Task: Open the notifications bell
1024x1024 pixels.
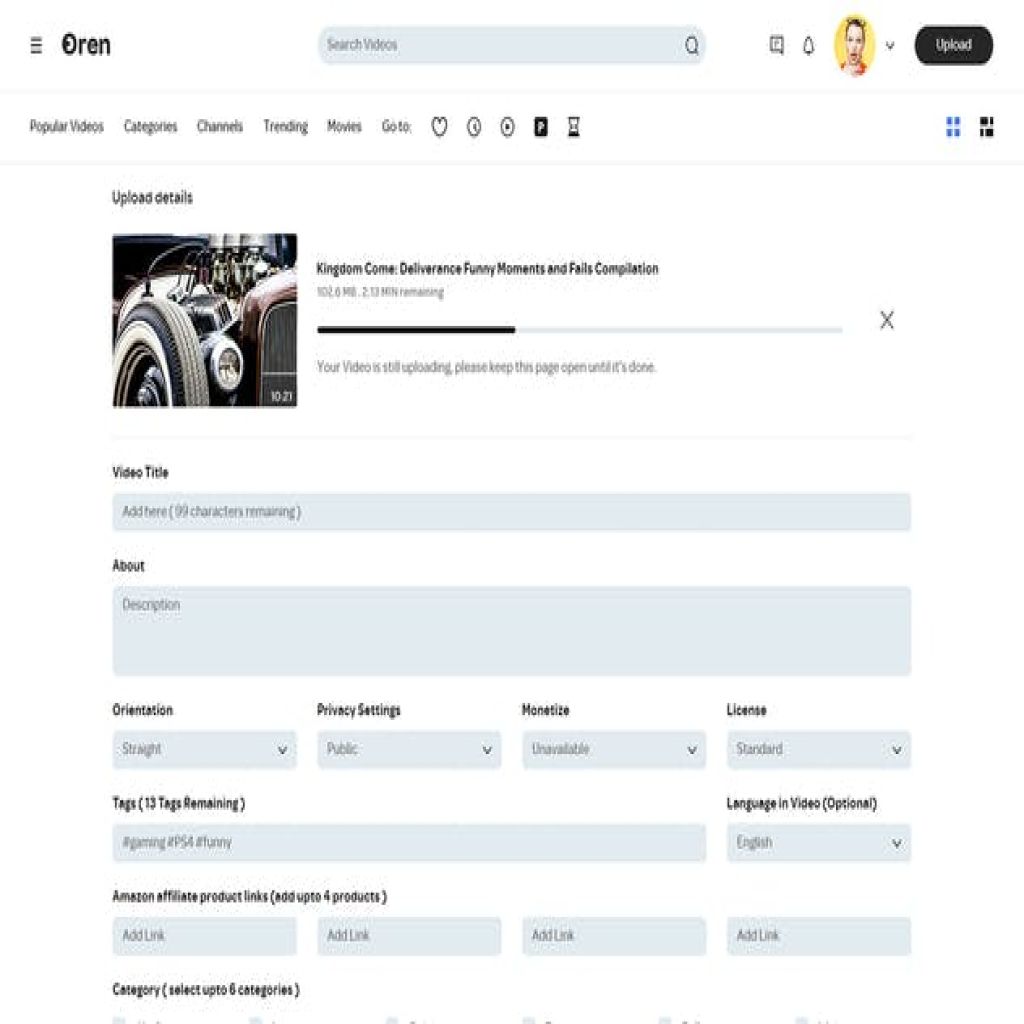Action: (809, 46)
